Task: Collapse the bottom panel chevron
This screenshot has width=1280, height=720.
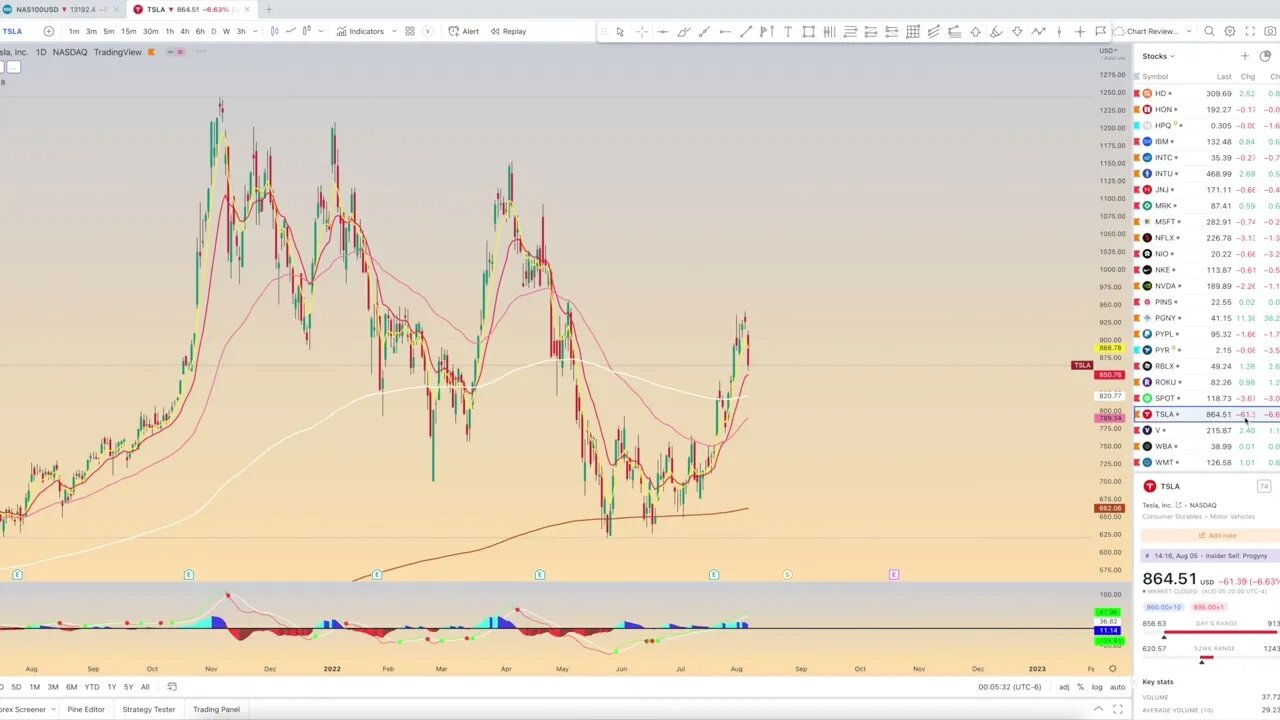Action: pyautogui.click(x=1098, y=709)
